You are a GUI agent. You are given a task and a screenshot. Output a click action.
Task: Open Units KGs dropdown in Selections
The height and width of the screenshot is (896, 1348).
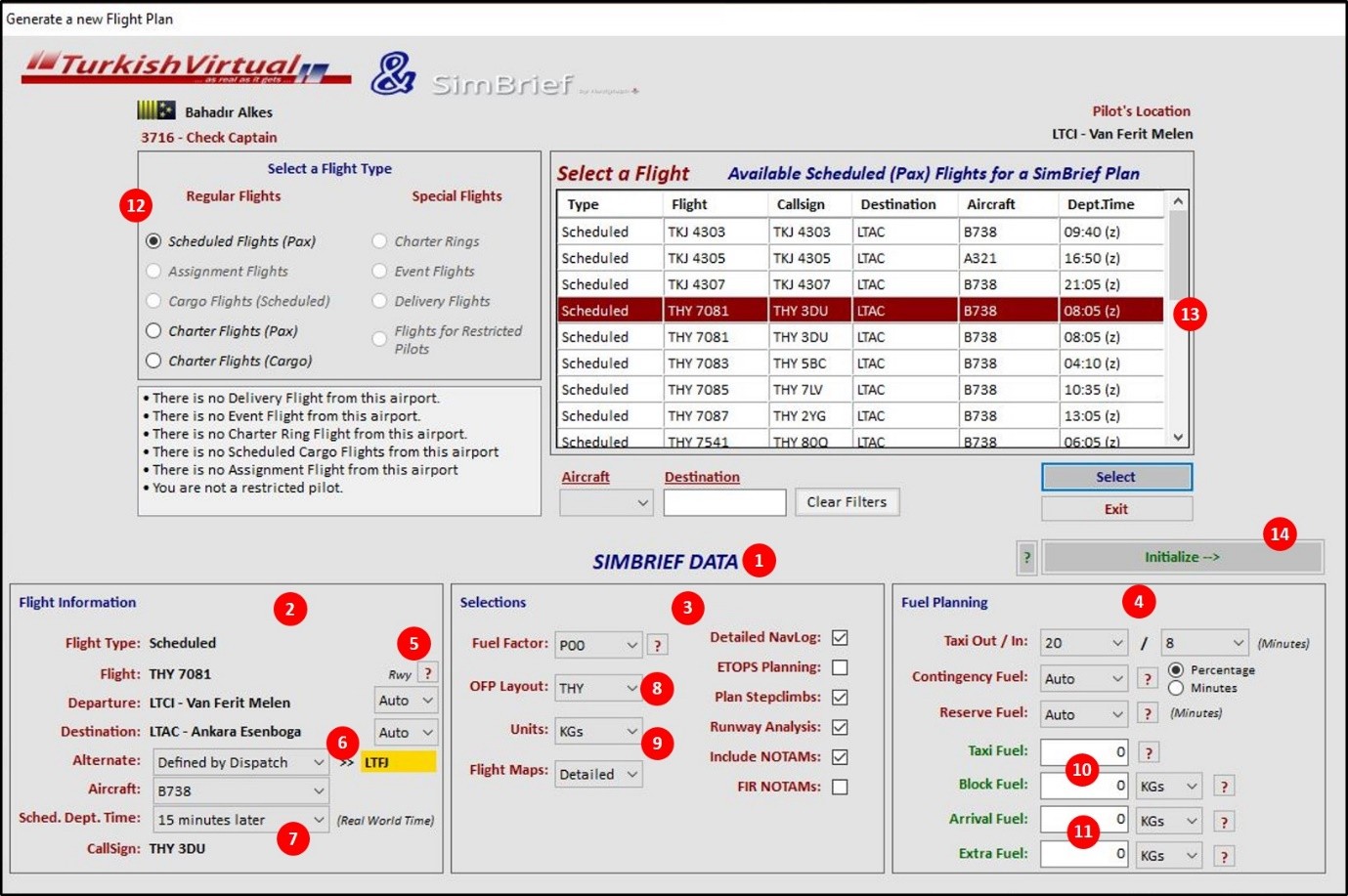tap(598, 730)
